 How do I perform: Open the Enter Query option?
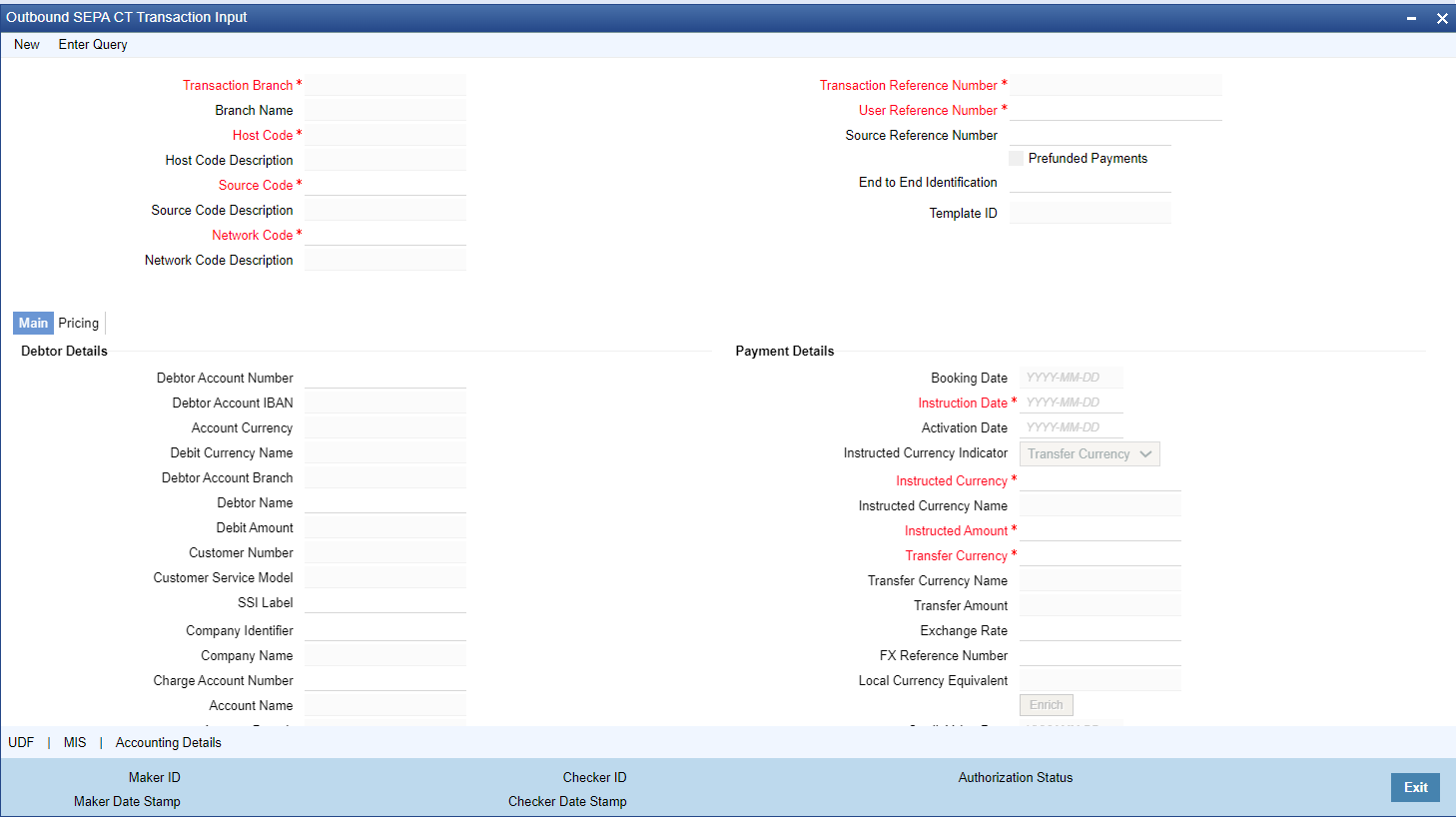(x=93, y=44)
